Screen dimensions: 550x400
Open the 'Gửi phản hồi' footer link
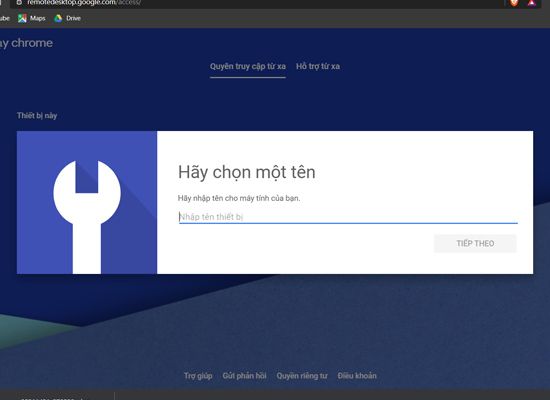click(244, 376)
